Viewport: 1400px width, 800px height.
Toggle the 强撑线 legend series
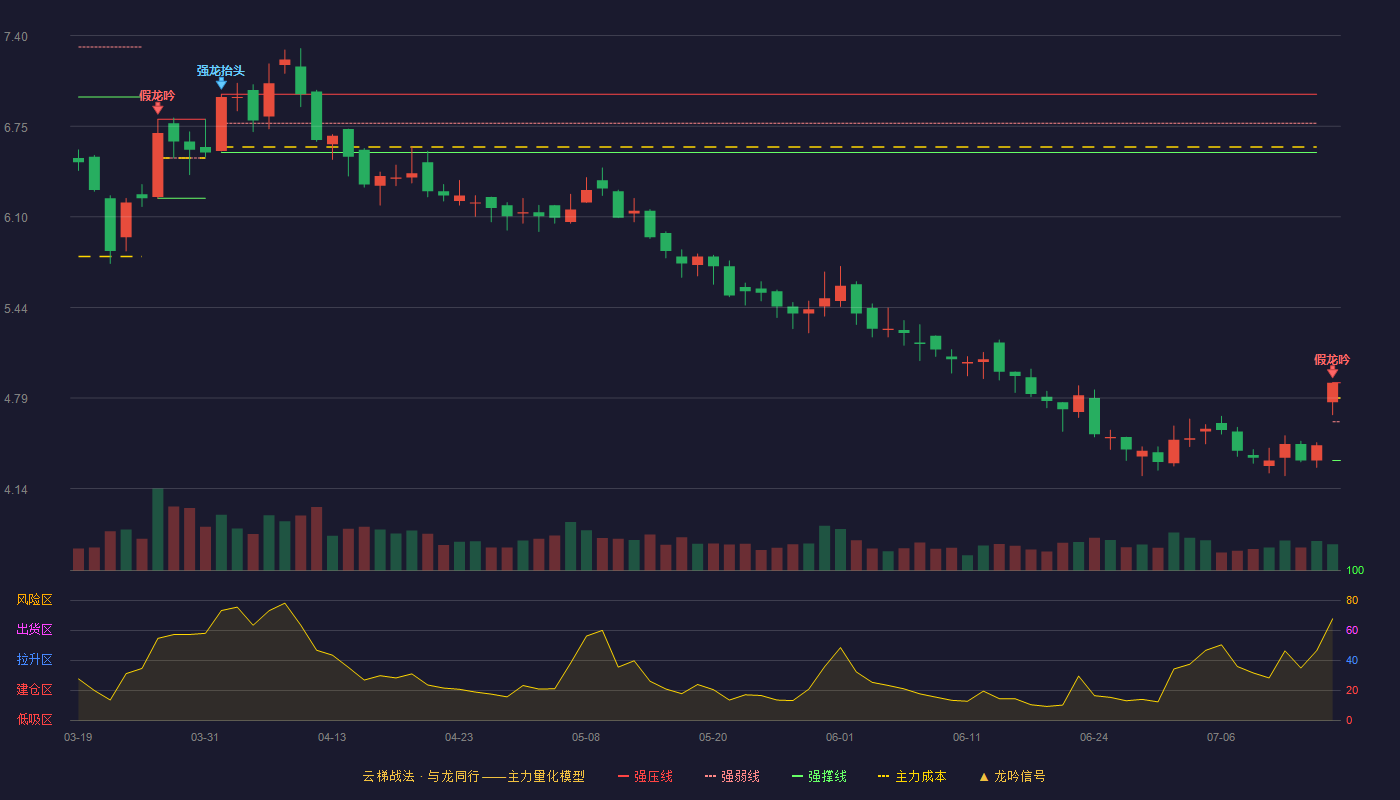819,776
